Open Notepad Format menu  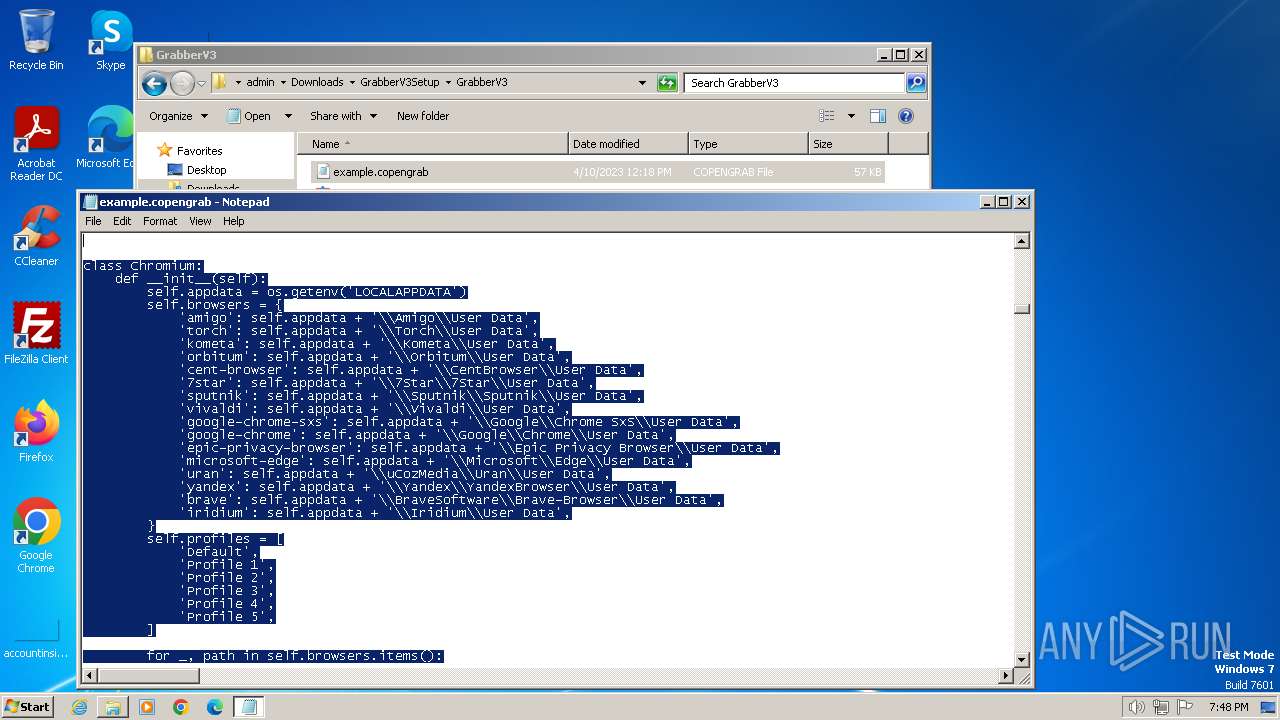pyautogui.click(x=160, y=221)
